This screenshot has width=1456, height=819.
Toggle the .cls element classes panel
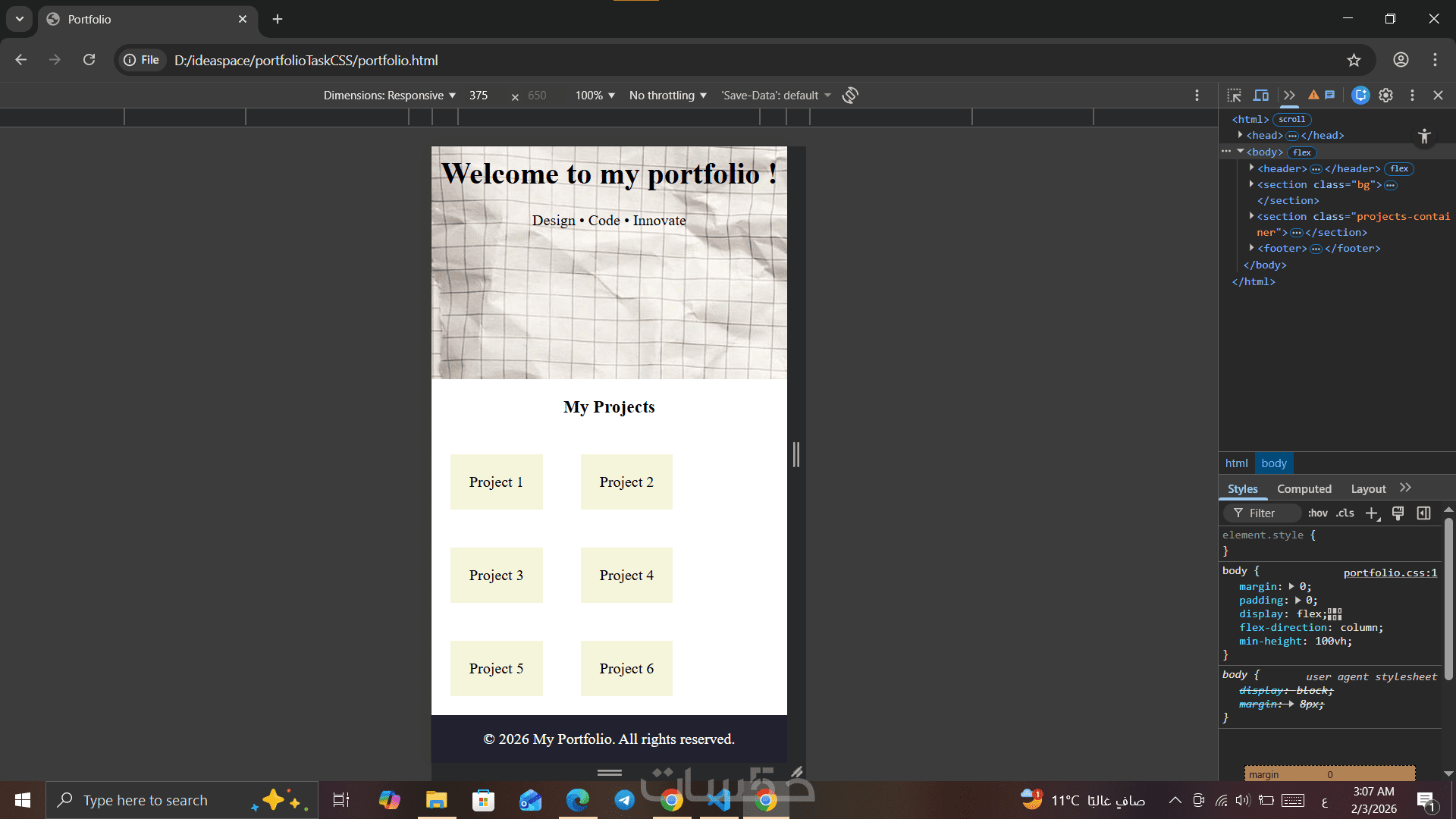click(1345, 513)
